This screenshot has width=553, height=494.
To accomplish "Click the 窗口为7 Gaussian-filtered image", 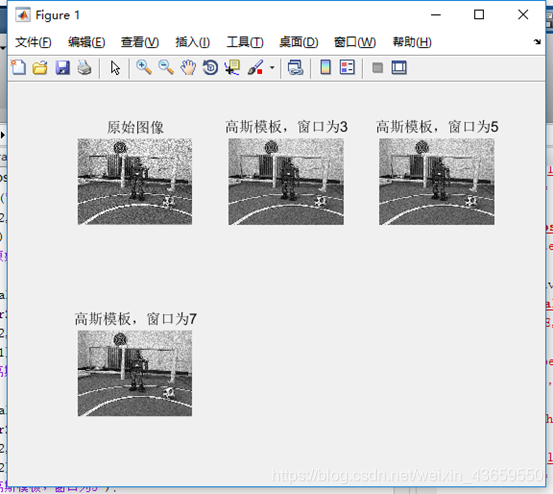I will point(135,373).
